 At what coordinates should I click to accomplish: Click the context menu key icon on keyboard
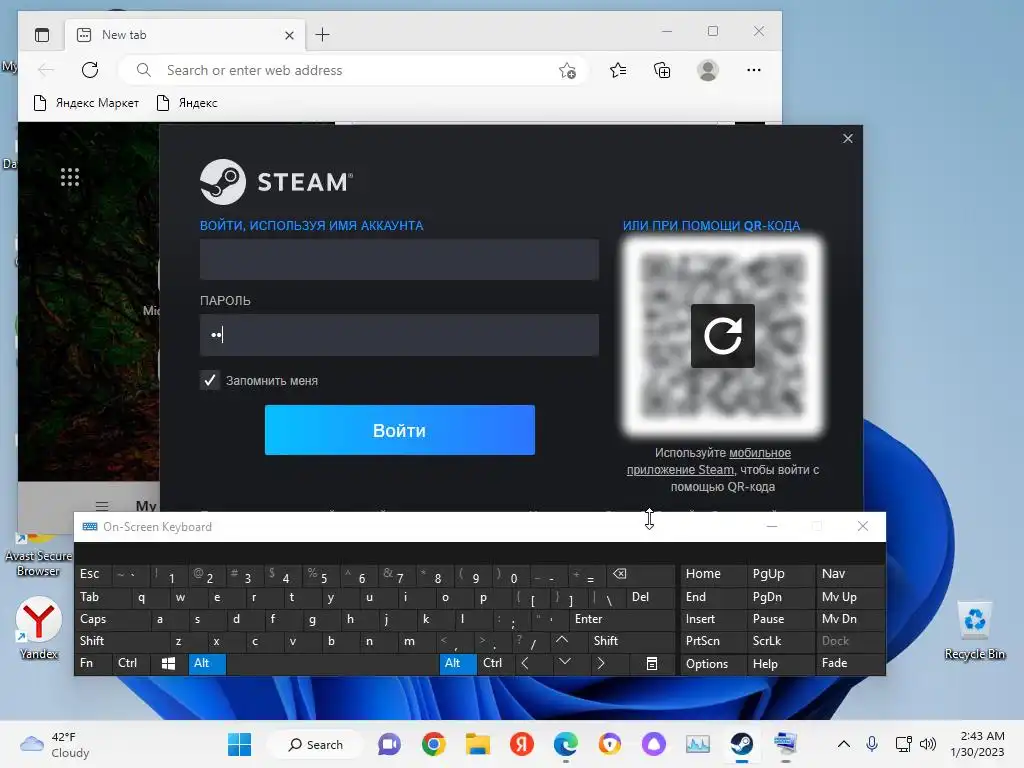[x=651, y=663]
